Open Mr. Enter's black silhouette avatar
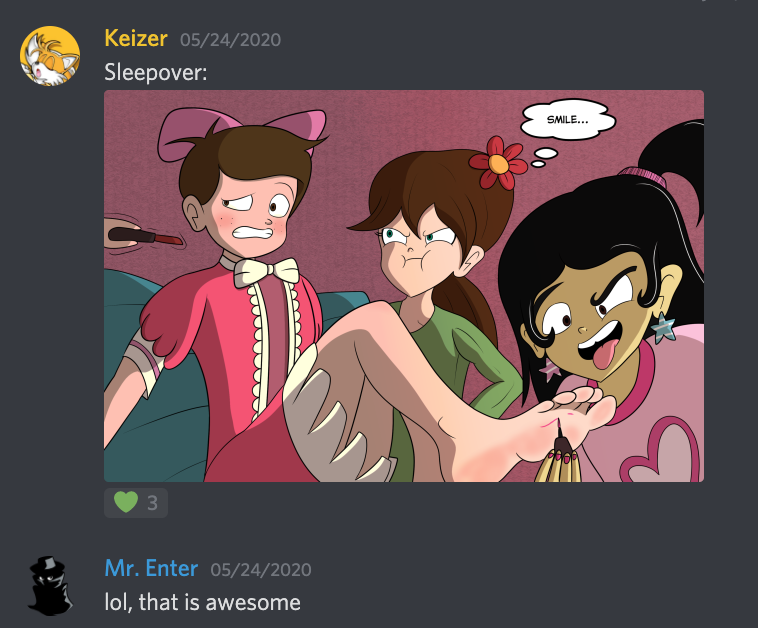Viewport: 758px width, 628px height. point(50,585)
